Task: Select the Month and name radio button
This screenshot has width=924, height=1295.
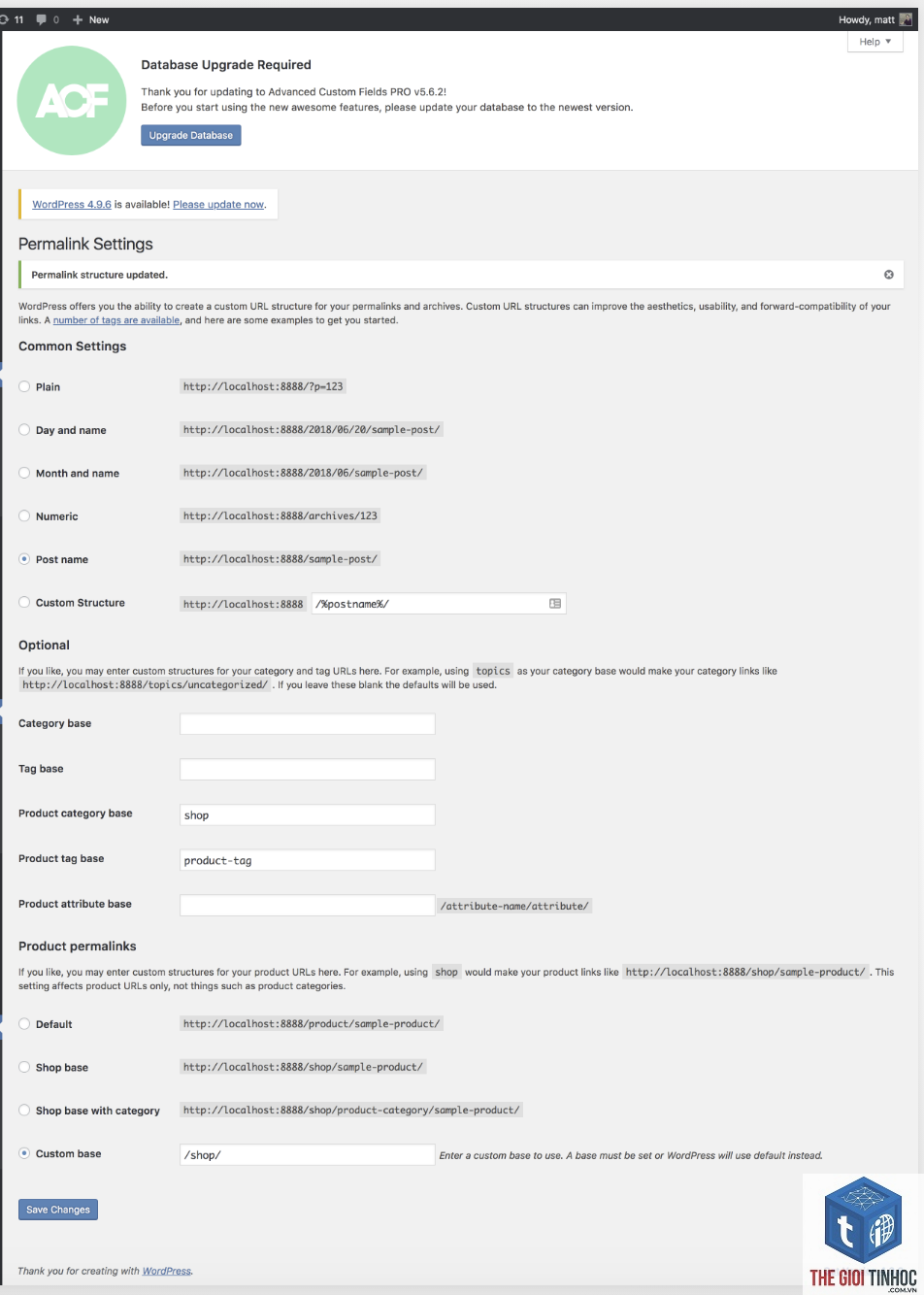Action: (x=24, y=473)
